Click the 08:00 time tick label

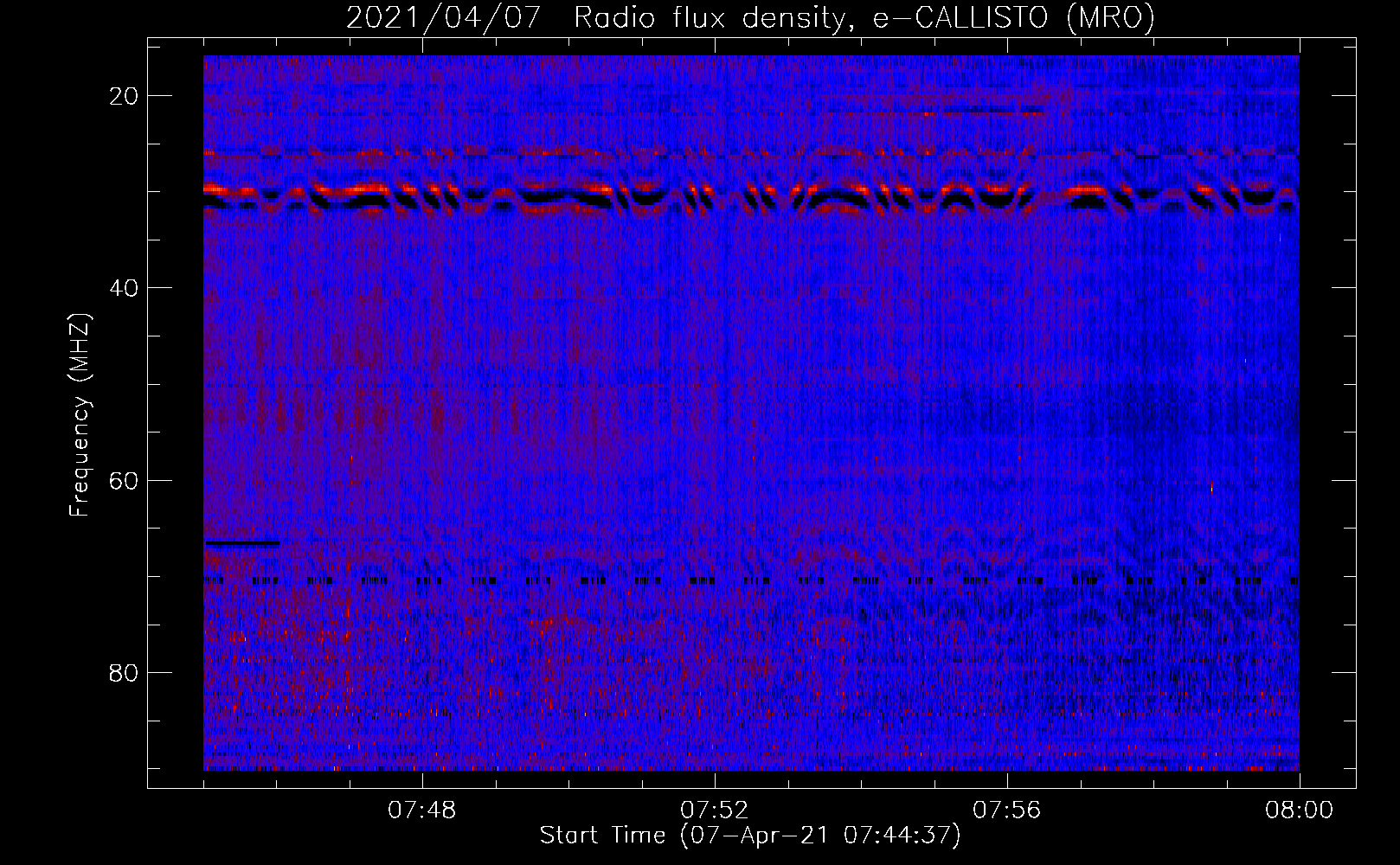click(x=1299, y=811)
